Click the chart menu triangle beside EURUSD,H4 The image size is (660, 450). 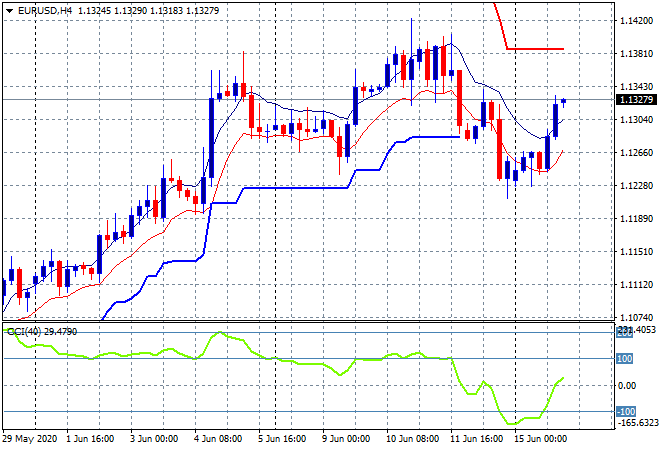[x=9, y=11]
